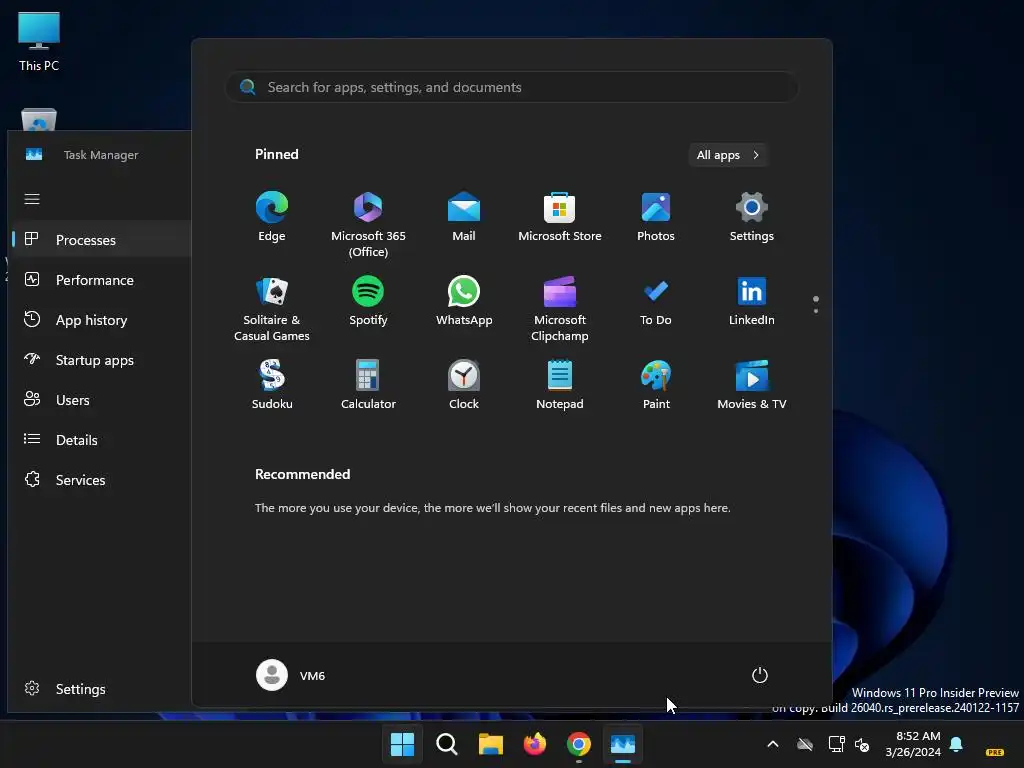Open the VM6 user account menu
The width and height of the screenshot is (1024, 768).
(291, 675)
